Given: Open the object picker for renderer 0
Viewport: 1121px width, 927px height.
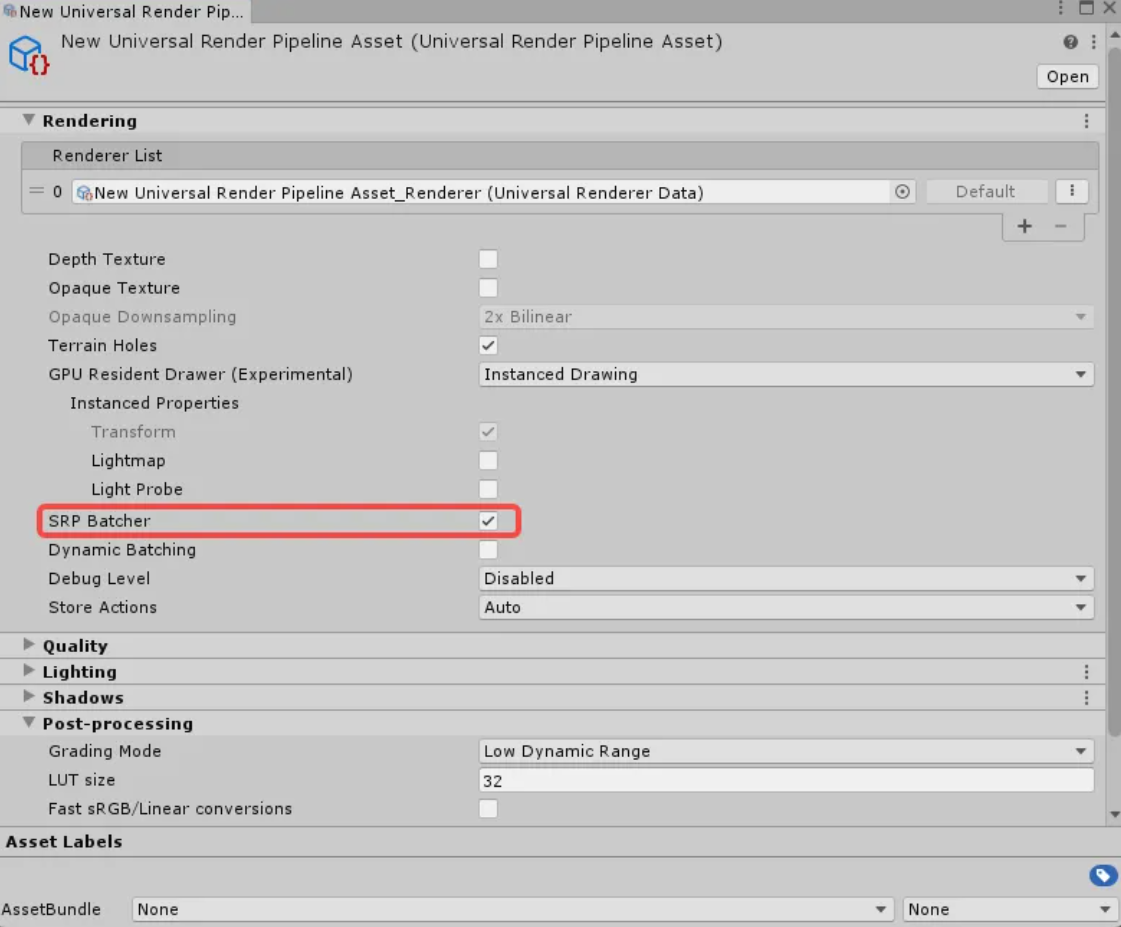Looking at the screenshot, I should 902,192.
